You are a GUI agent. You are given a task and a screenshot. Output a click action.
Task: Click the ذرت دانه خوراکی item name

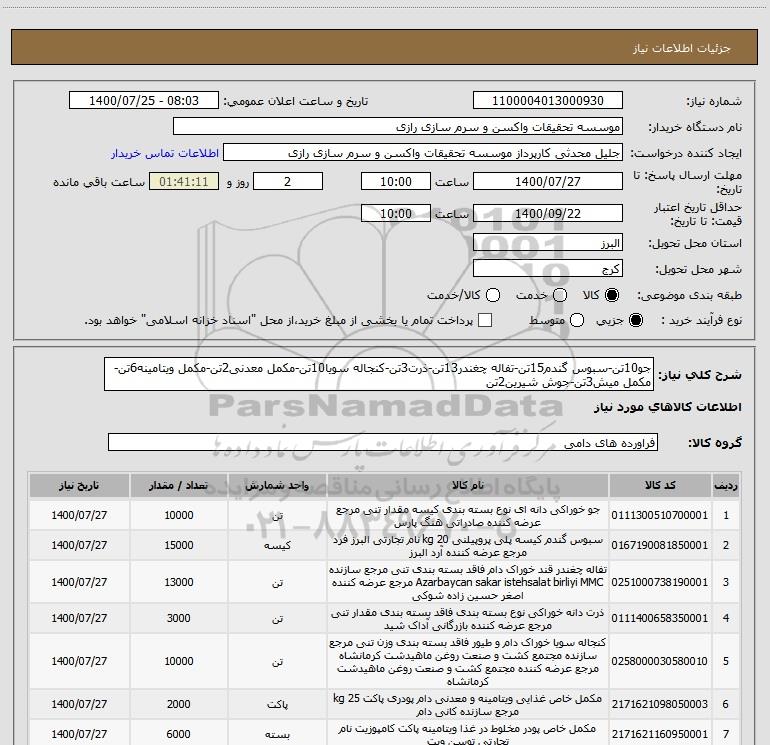(468, 619)
